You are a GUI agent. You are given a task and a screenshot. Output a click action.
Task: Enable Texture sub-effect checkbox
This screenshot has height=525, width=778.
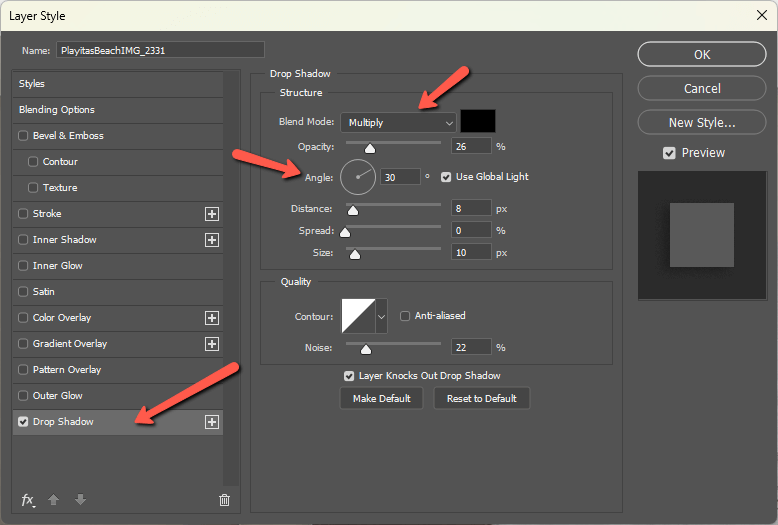pyautogui.click(x=33, y=188)
